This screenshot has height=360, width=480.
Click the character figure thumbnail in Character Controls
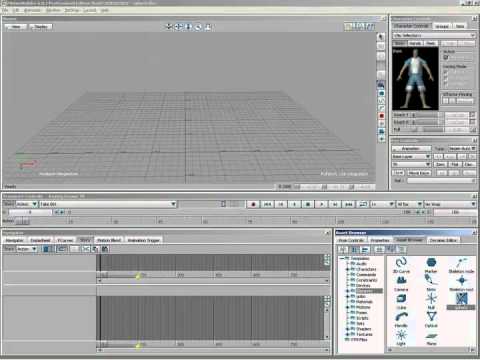point(415,79)
